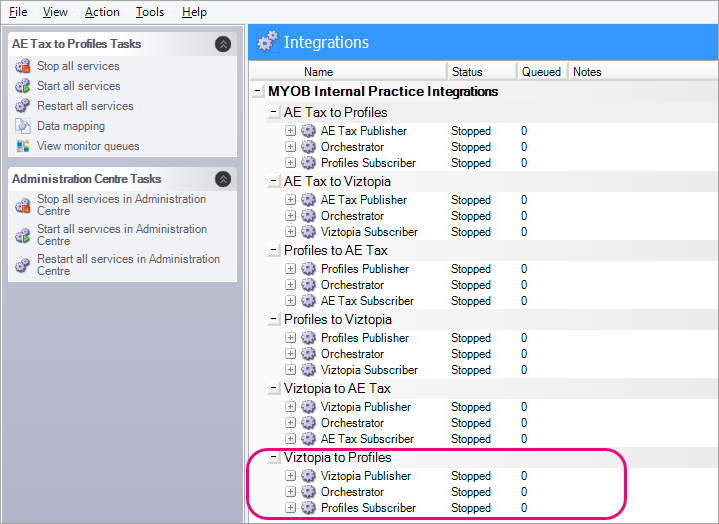The image size is (719, 524).
Task: Open the Tools menu
Action: (x=150, y=12)
